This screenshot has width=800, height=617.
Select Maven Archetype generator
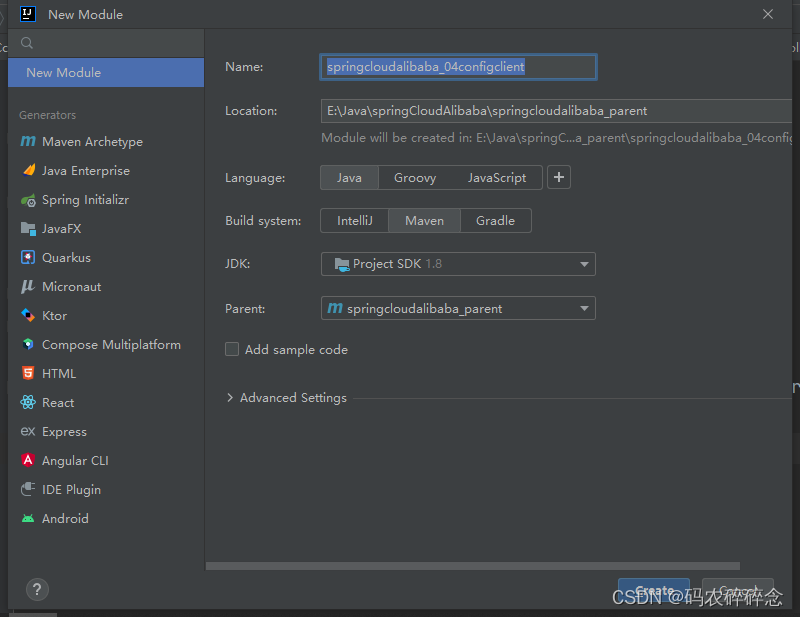106,141
